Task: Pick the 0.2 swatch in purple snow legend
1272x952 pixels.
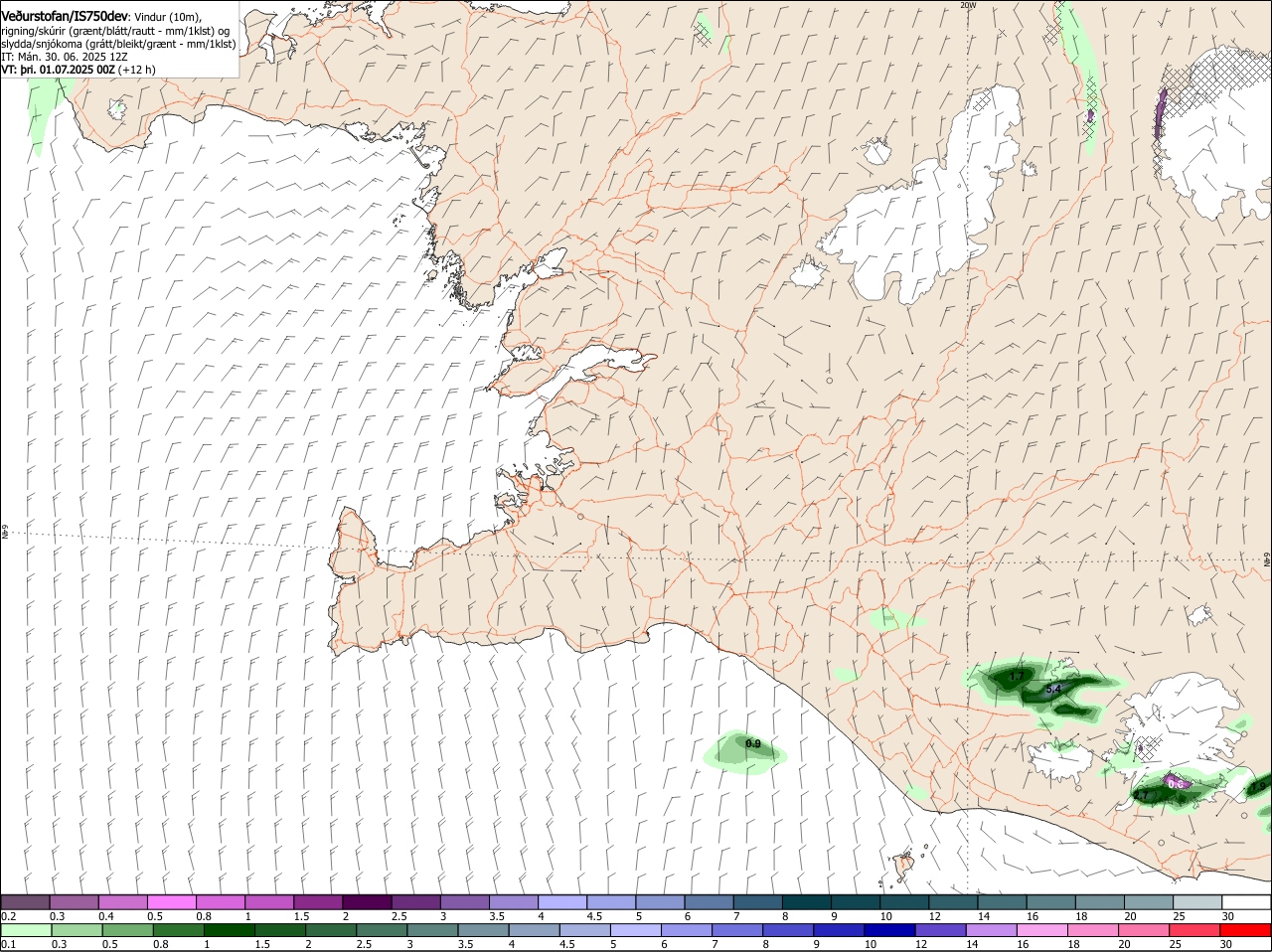Action: coord(25,902)
